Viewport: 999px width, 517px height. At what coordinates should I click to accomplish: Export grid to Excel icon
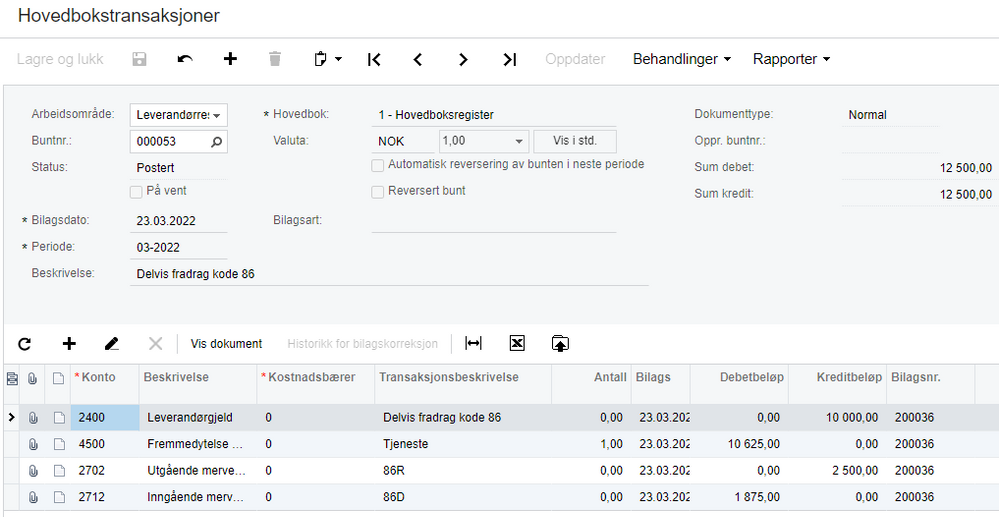pos(517,344)
